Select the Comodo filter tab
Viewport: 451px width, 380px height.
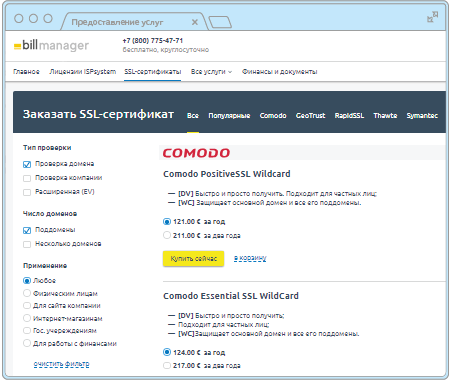coord(273,116)
